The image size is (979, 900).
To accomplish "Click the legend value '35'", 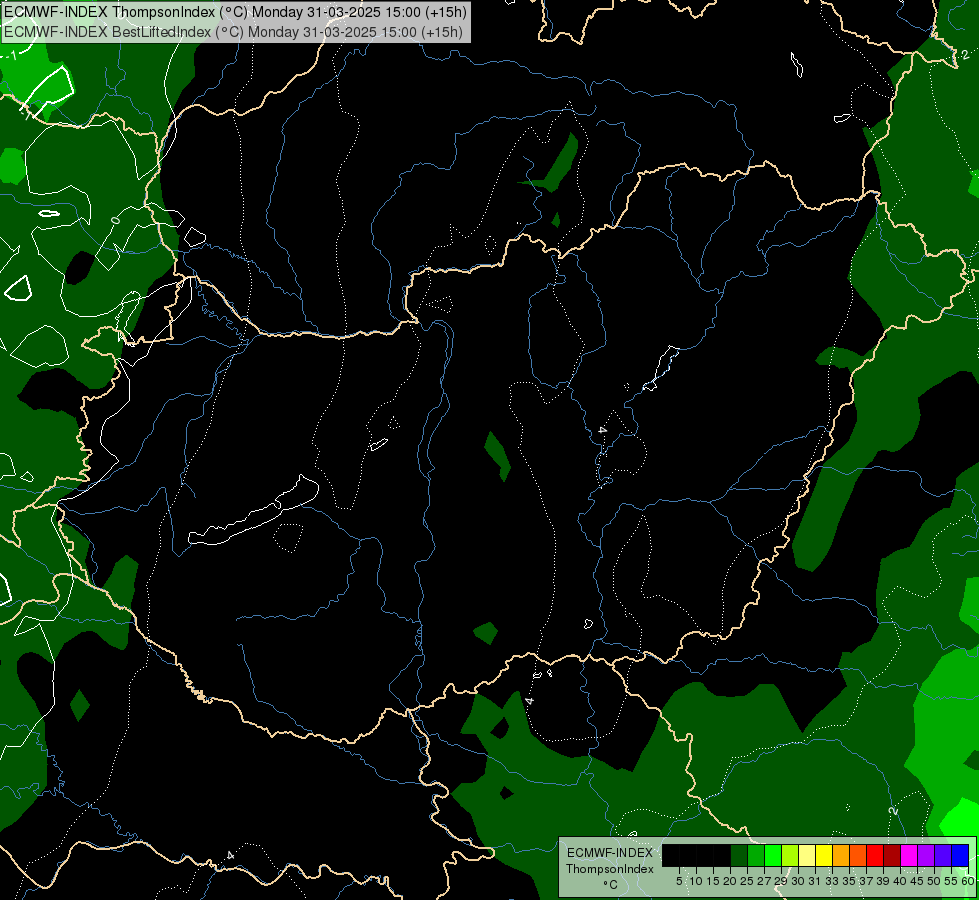I will 849,881.
